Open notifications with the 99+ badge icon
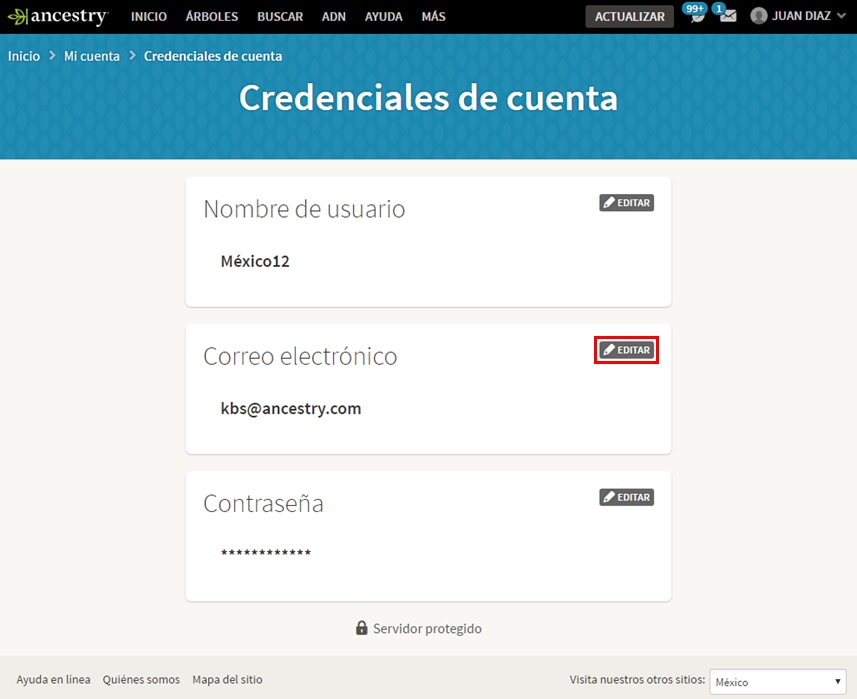 click(x=697, y=17)
